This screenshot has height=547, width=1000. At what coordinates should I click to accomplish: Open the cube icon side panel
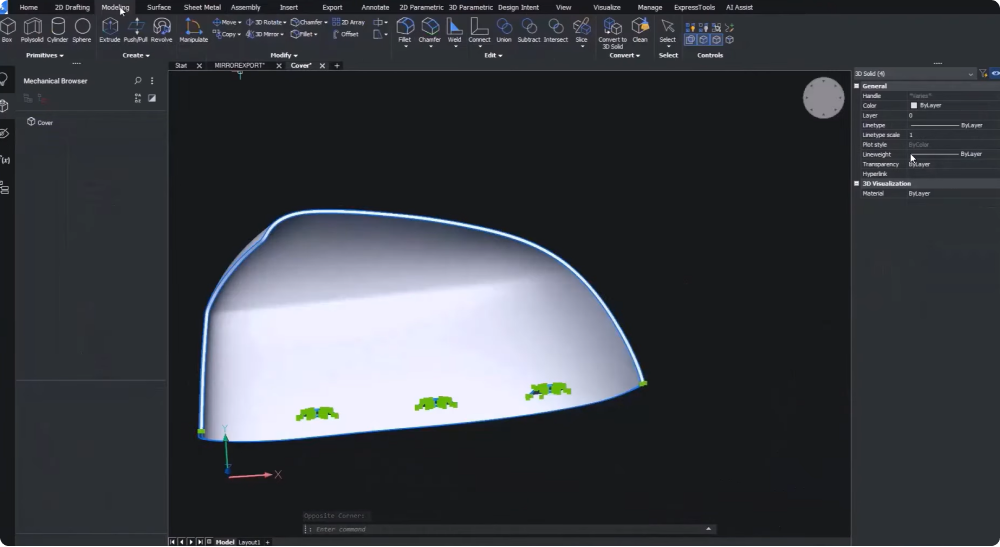pyautogui.click(x=5, y=106)
